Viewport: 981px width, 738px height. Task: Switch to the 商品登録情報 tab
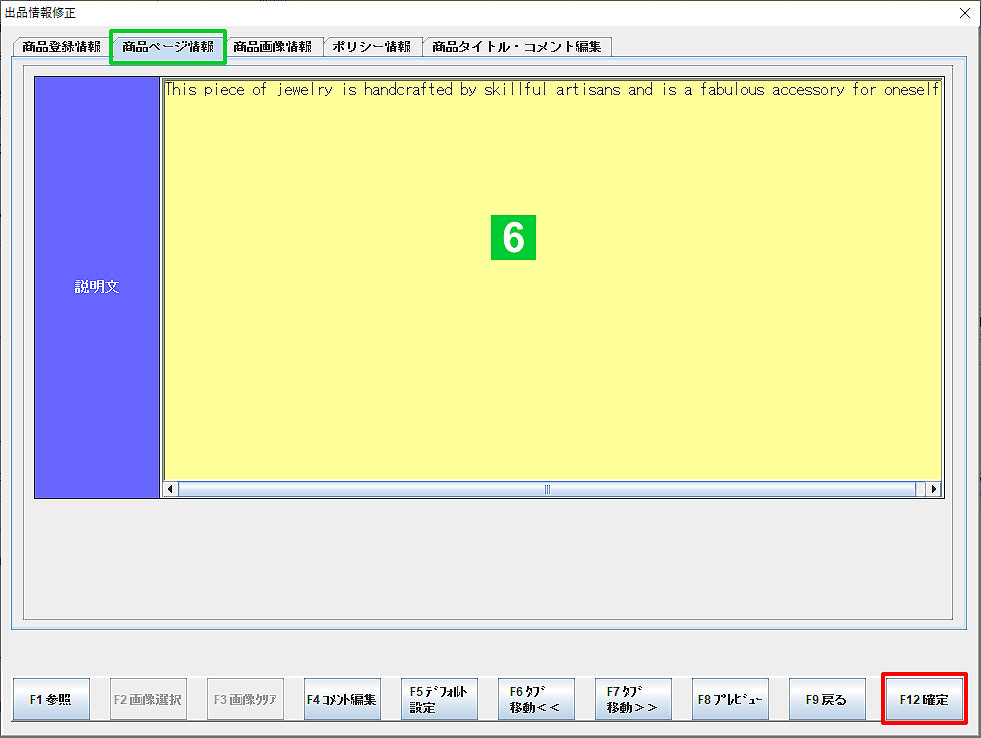(x=61, y=47)
